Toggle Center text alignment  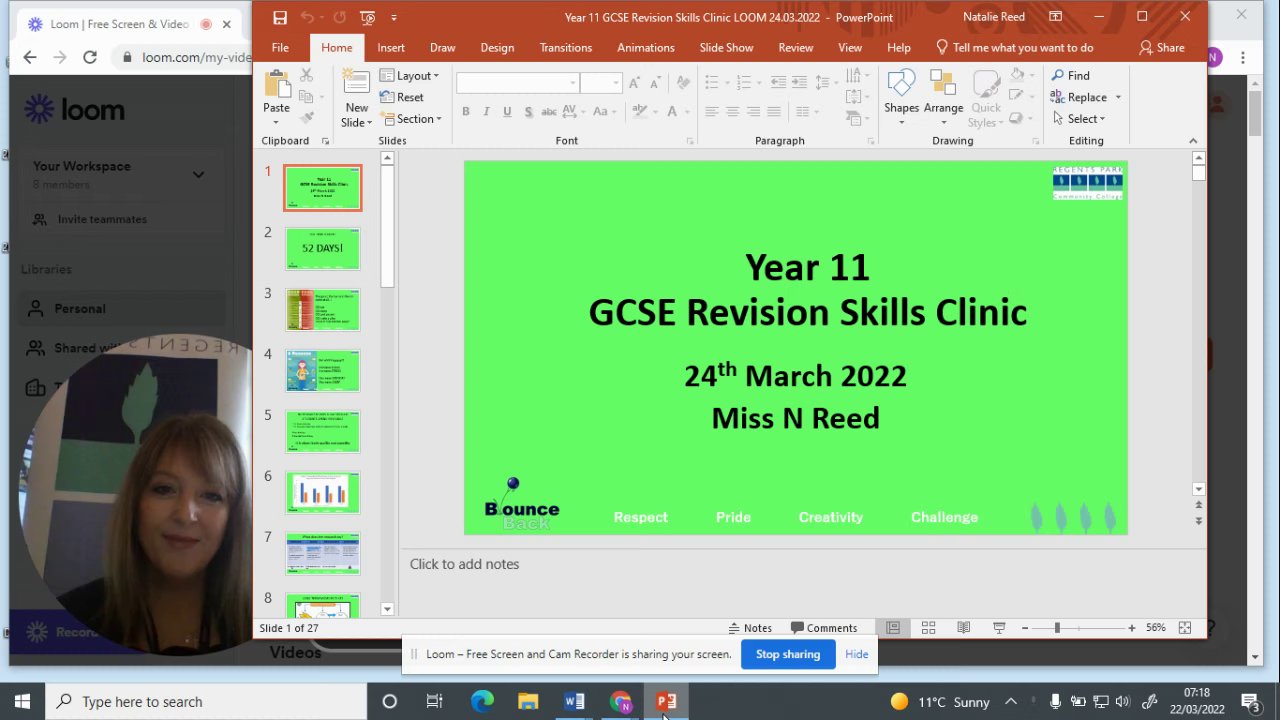coord(733,111)
